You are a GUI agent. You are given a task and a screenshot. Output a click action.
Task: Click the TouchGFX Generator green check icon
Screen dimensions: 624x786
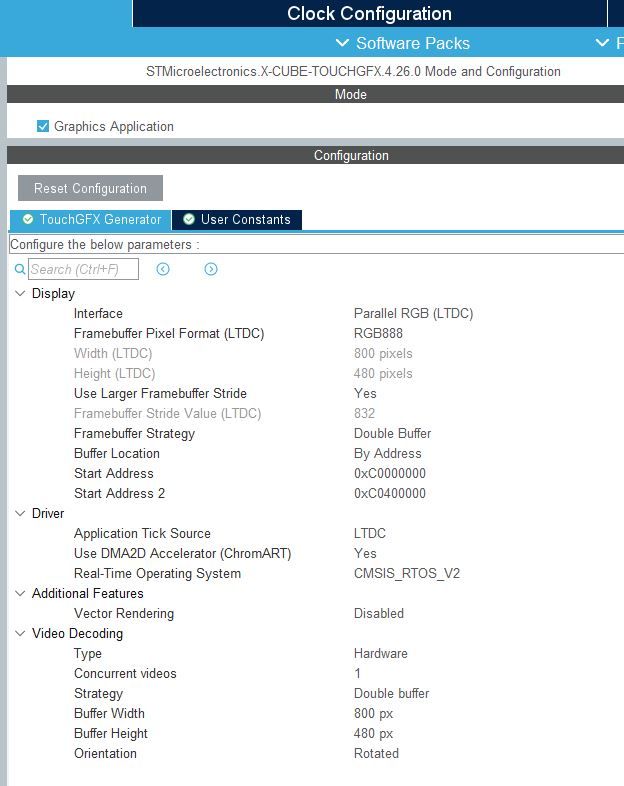[x=28, y=219]
